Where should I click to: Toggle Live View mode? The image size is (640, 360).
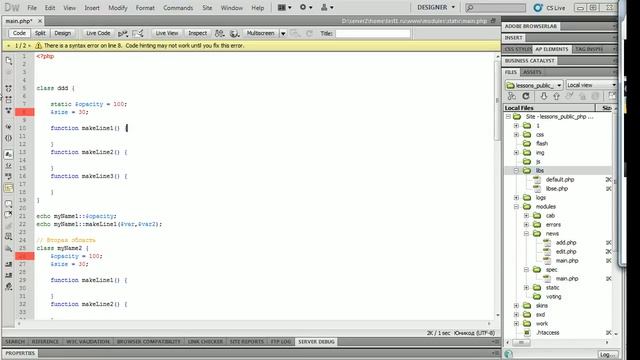(x=167, y=33)
